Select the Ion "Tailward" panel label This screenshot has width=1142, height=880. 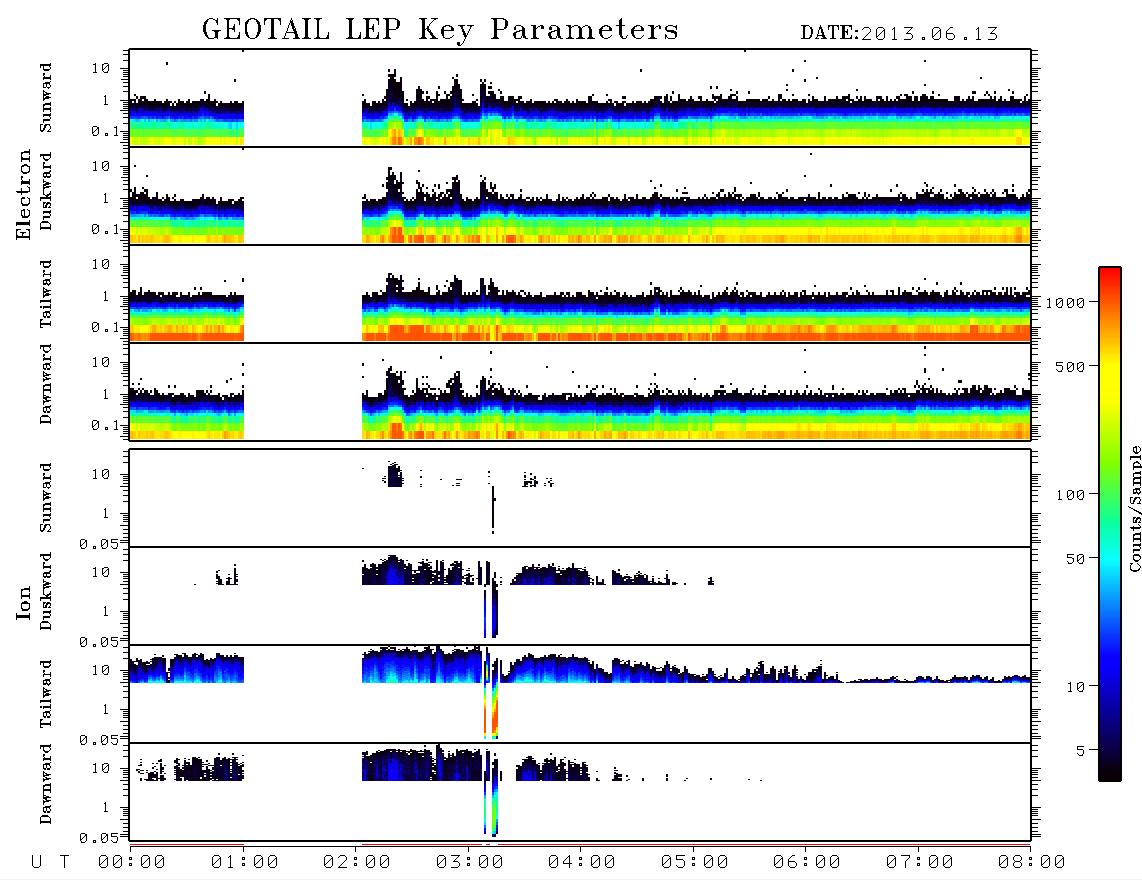(x=46, y=694)
